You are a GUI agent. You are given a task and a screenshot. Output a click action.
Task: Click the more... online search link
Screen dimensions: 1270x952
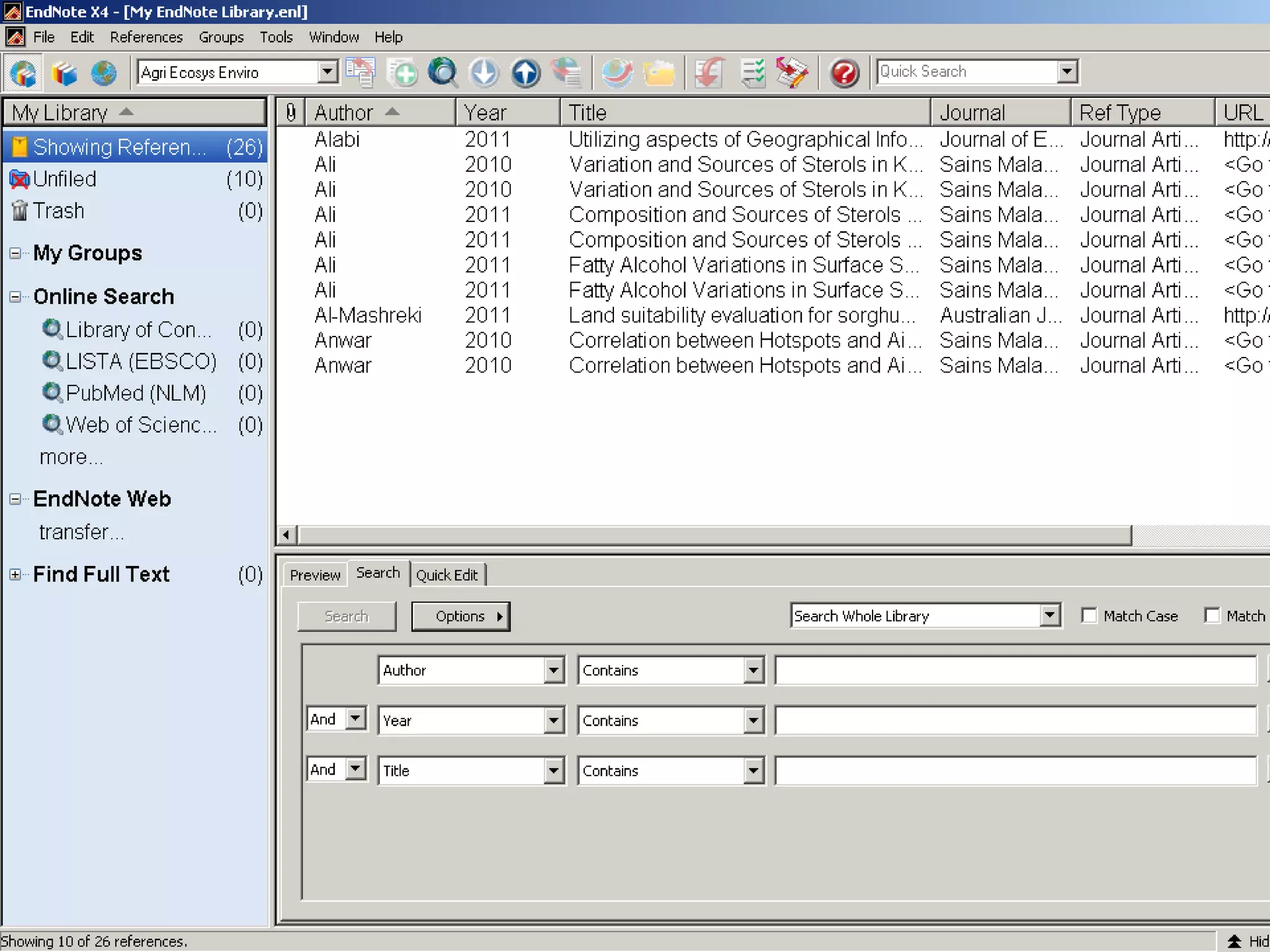tap(71, 457)
